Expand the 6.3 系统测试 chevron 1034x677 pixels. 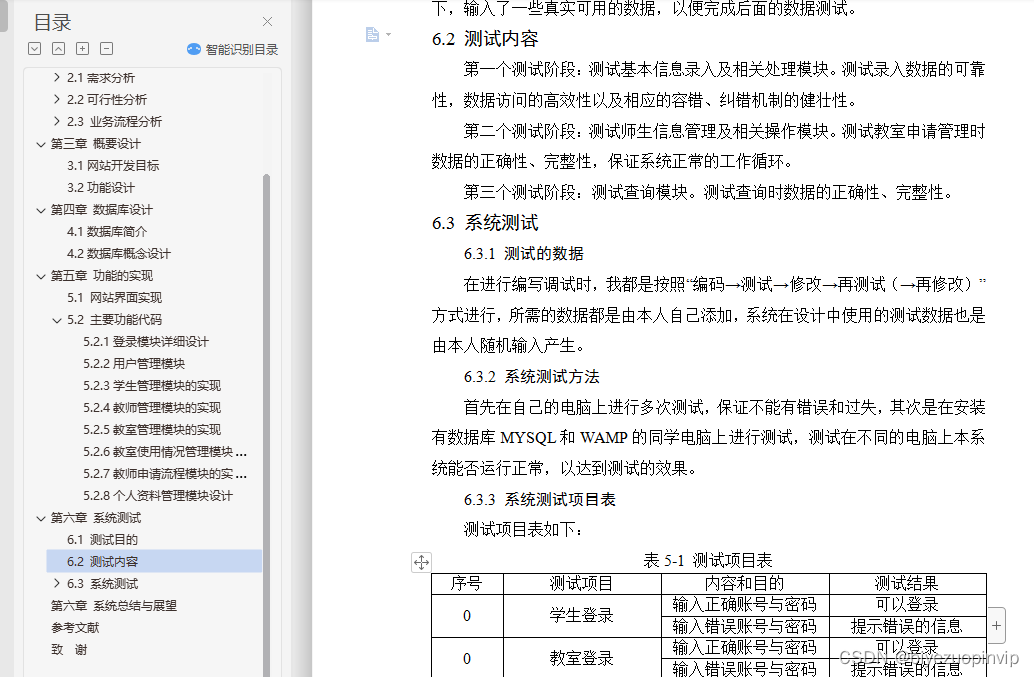point(57,583)
